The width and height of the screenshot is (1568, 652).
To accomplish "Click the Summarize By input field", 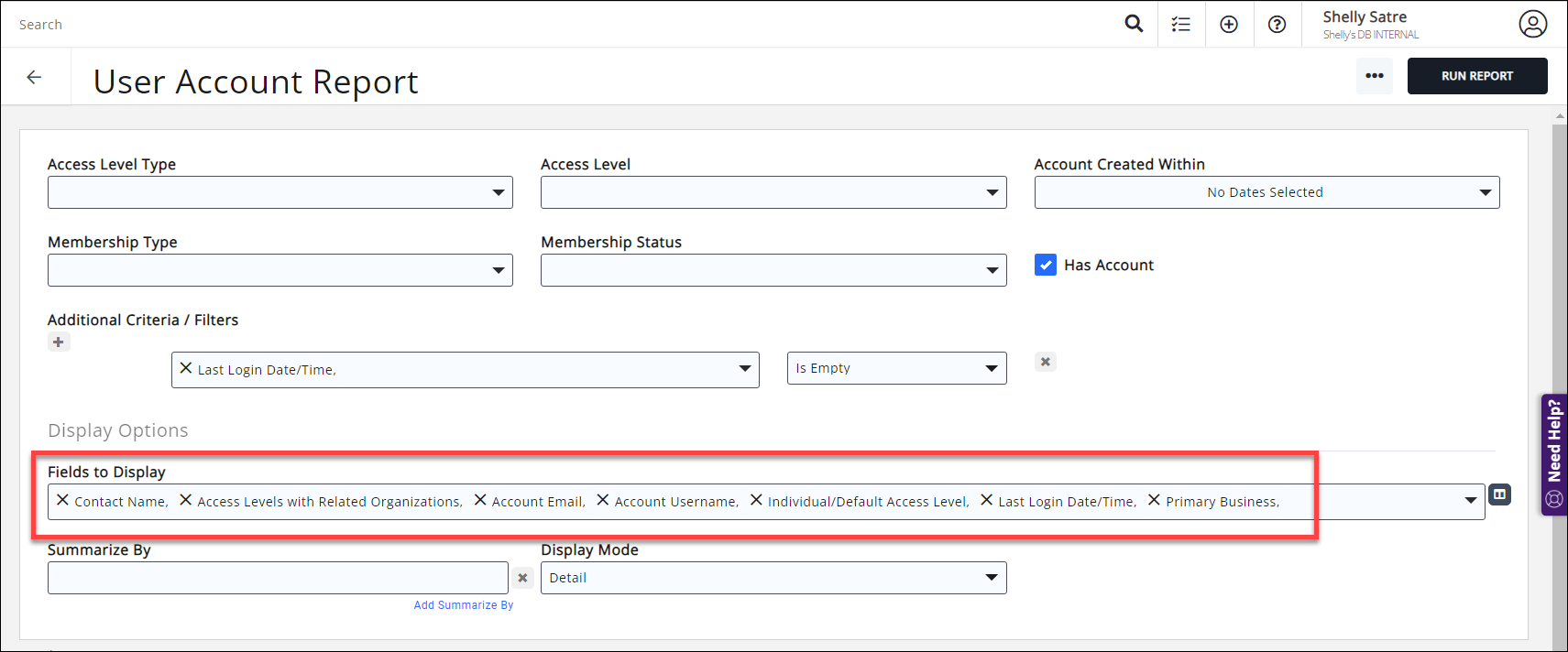I will coord(277,578).
